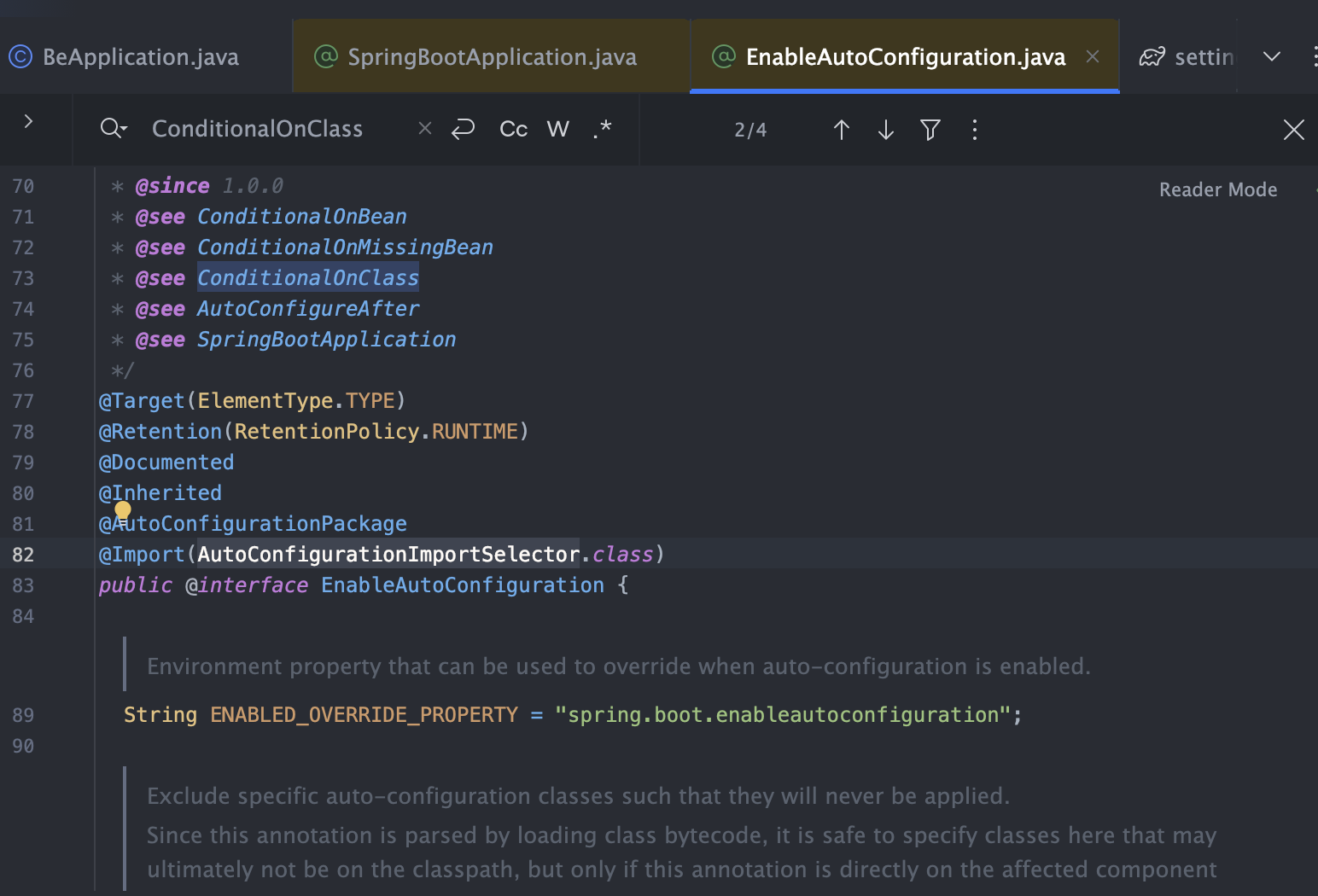The image size is (1318, 896).
Task: Enable Reader Mode for this file
Action: coord(1218,189)
